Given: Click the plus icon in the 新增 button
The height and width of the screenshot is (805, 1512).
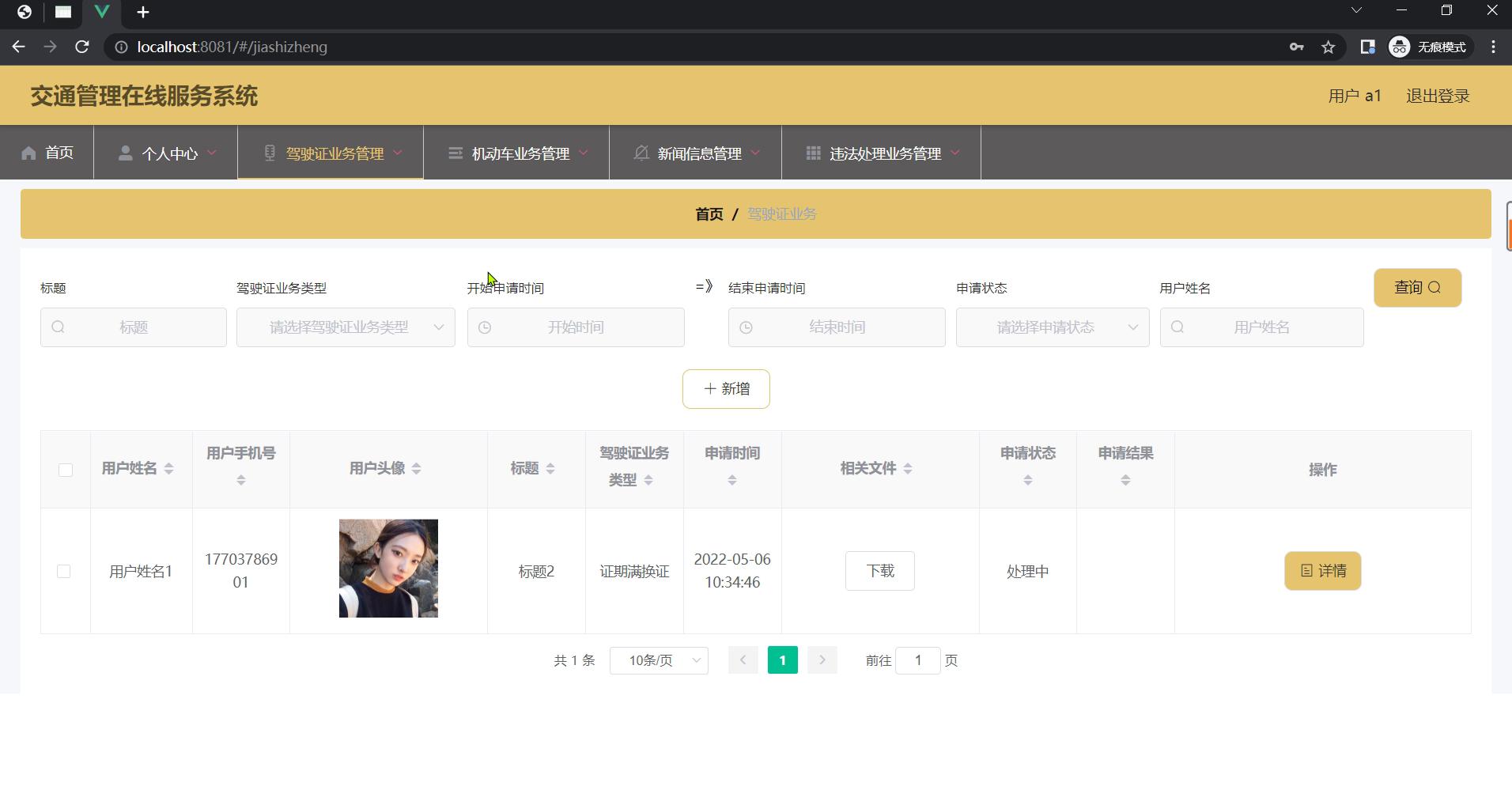Looking at the screenshot, I should tap(710, 388).
